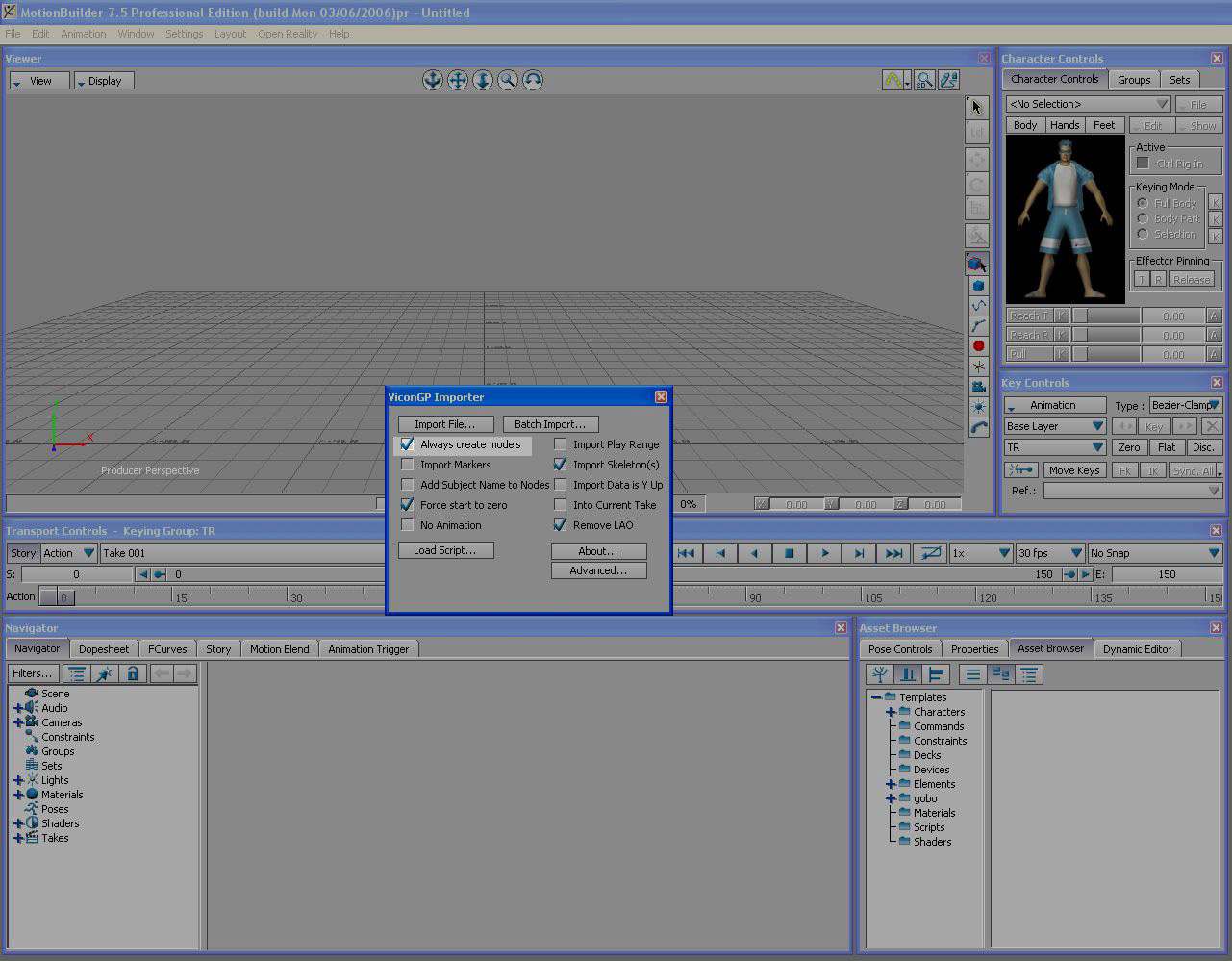This screenshot has height=961, width=1232.
Task: Open the Bezier-Clamp key type dropdown
Action: point(1186,405)
